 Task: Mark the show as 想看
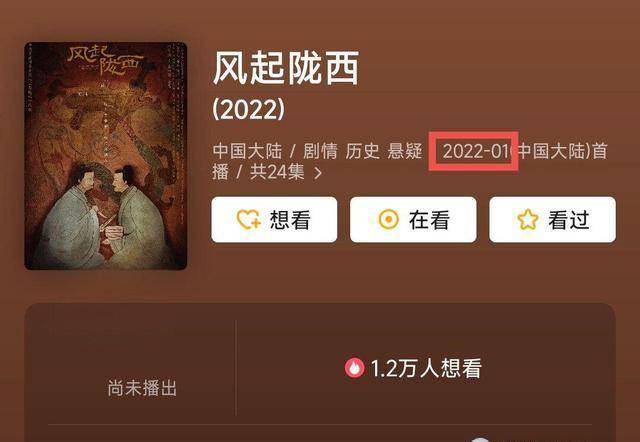pos(274,220)
